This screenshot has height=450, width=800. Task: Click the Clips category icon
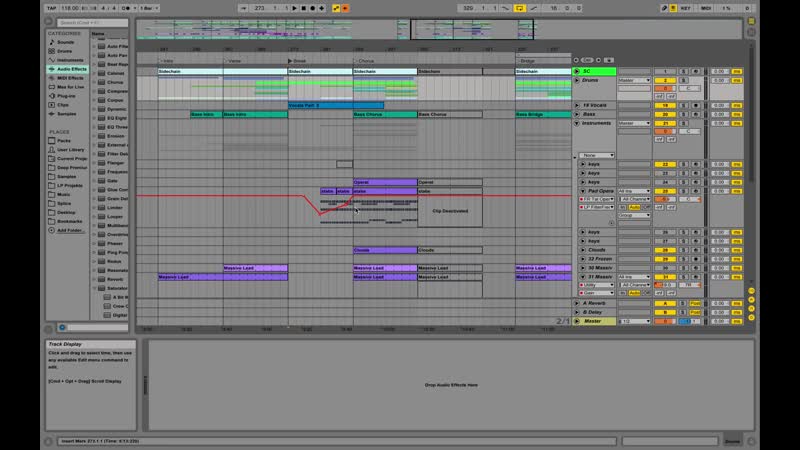pos(52,105)
